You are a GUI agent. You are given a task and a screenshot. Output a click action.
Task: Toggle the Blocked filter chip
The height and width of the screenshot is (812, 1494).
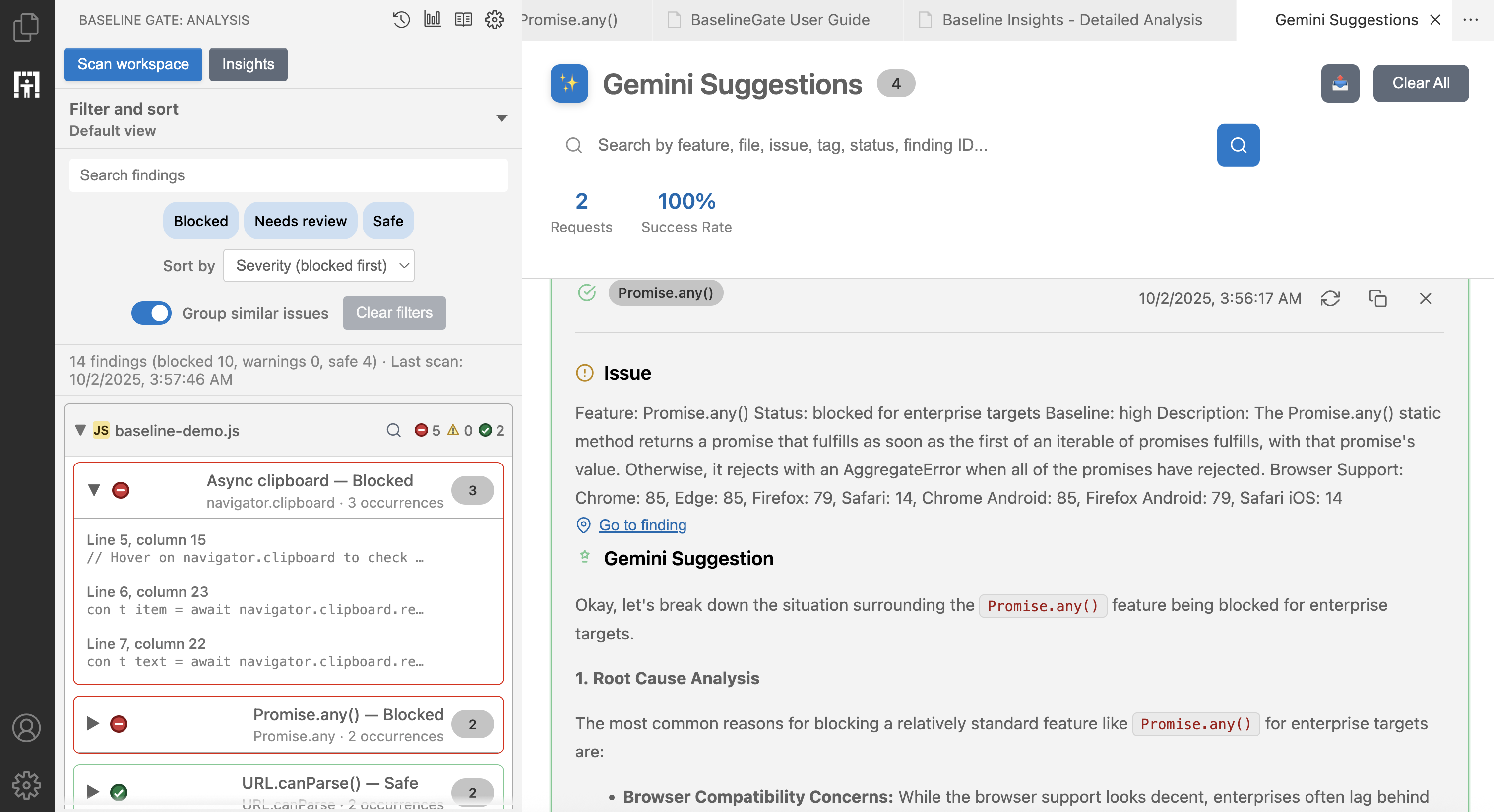(201, 221)
